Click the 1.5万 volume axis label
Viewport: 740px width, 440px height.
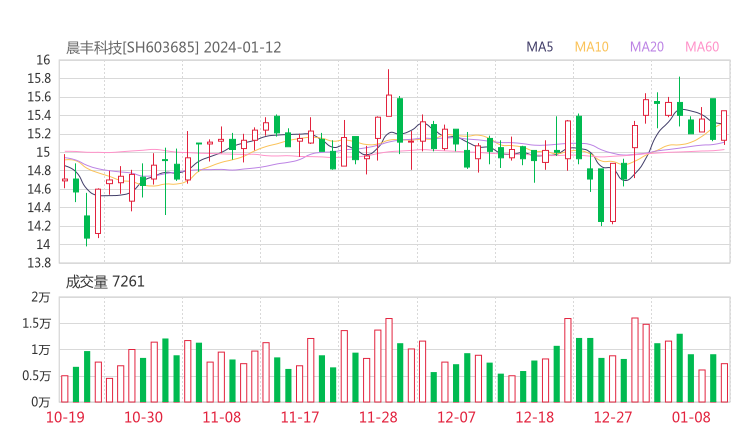click(36, 323)
